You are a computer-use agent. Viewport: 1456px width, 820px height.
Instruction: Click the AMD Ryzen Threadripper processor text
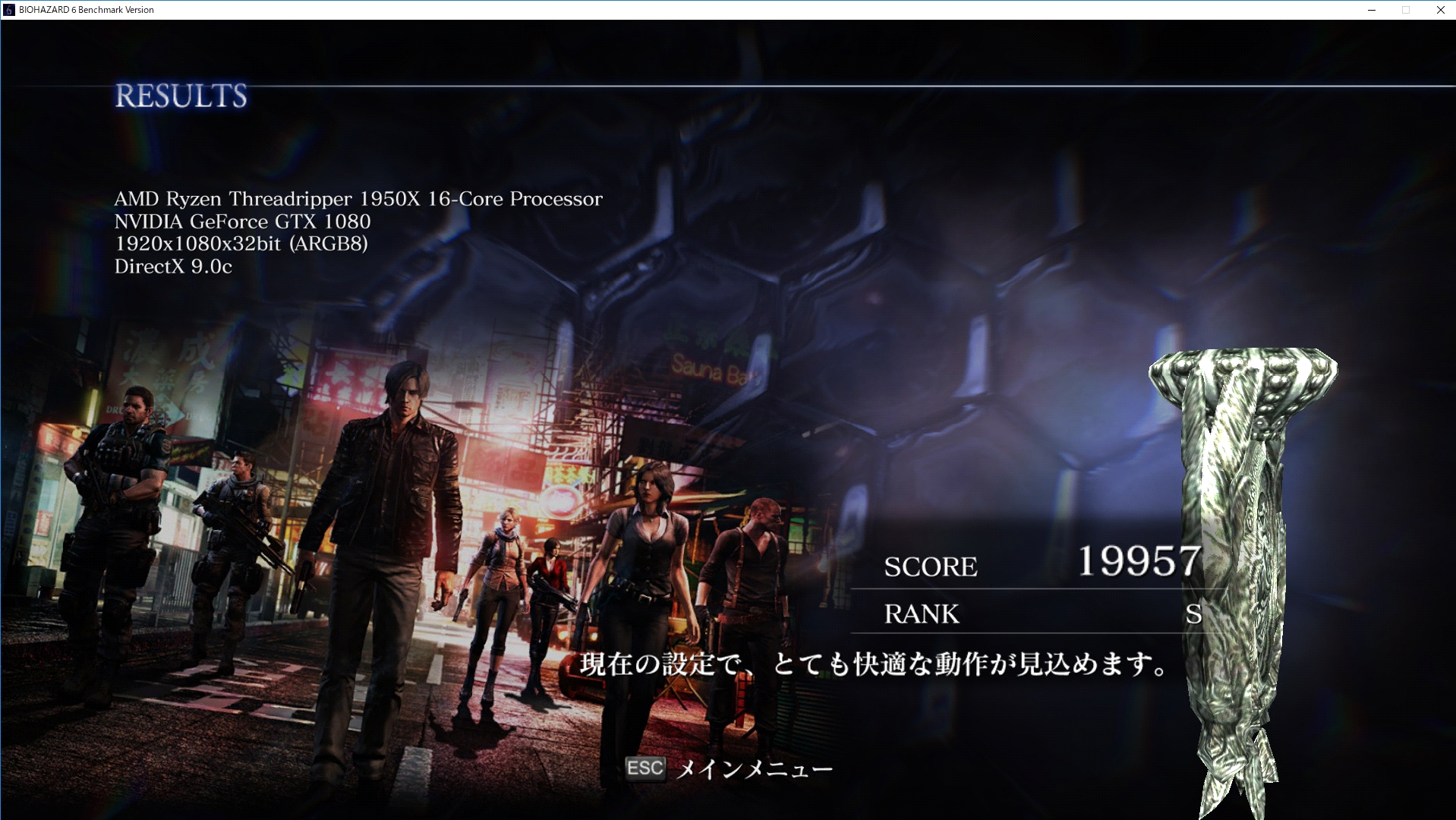[358, 199]
